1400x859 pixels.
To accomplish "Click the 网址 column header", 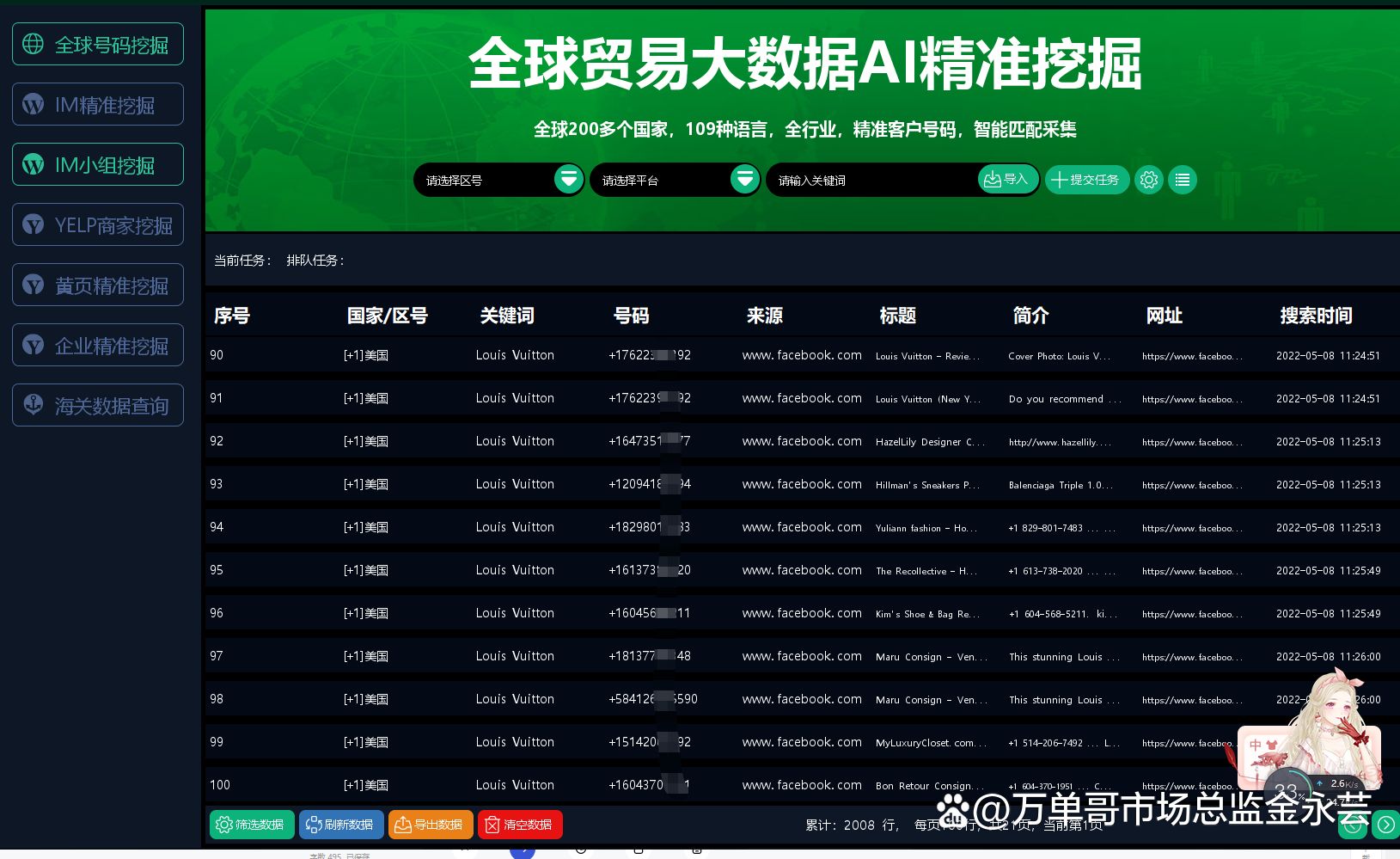I will [x=1165, y=316].
